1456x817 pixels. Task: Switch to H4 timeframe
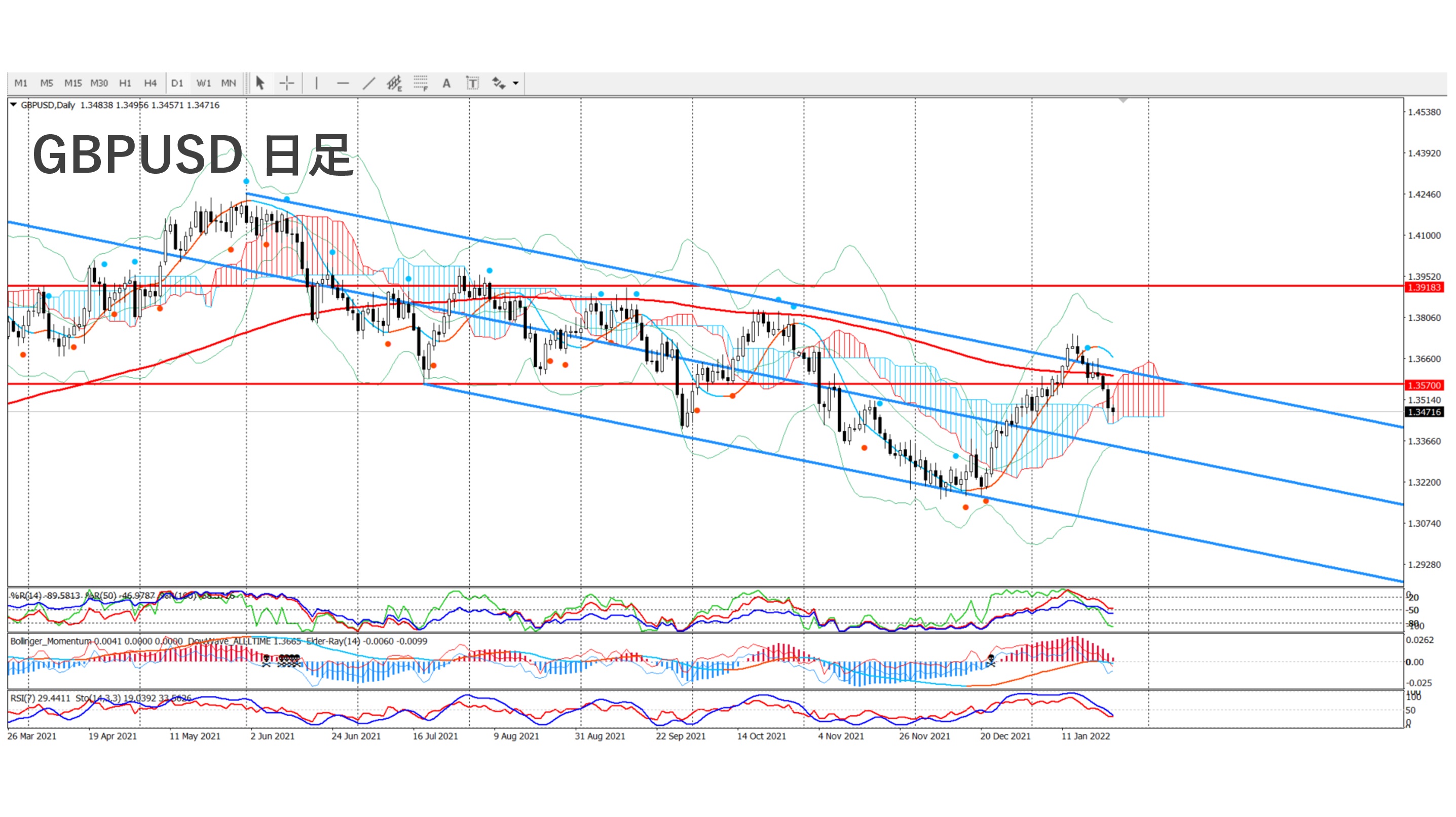tap(150, 83)
